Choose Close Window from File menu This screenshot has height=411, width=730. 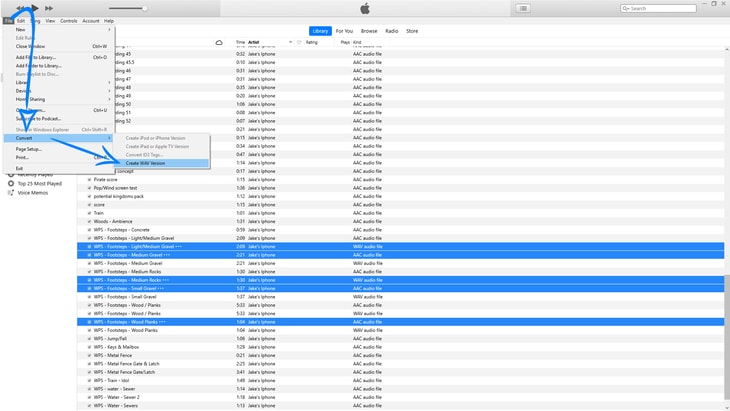click(59, 47)
